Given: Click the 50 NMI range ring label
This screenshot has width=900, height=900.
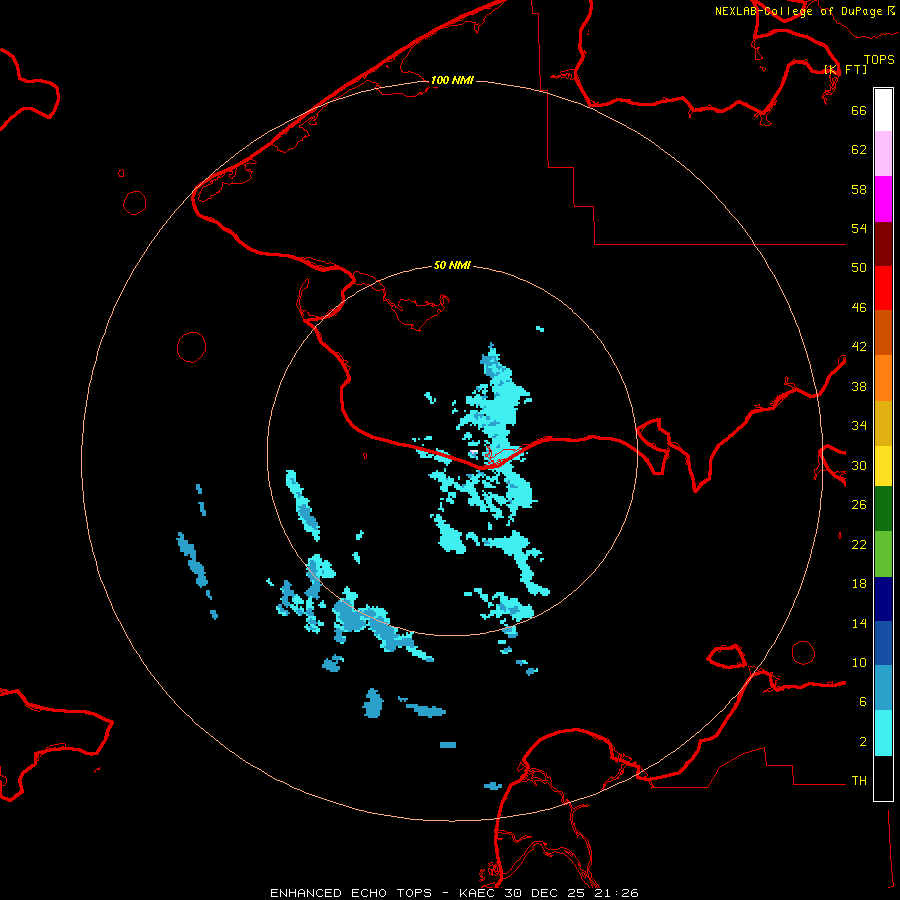Looking at the screenshot, I should [x=452, y=265].
